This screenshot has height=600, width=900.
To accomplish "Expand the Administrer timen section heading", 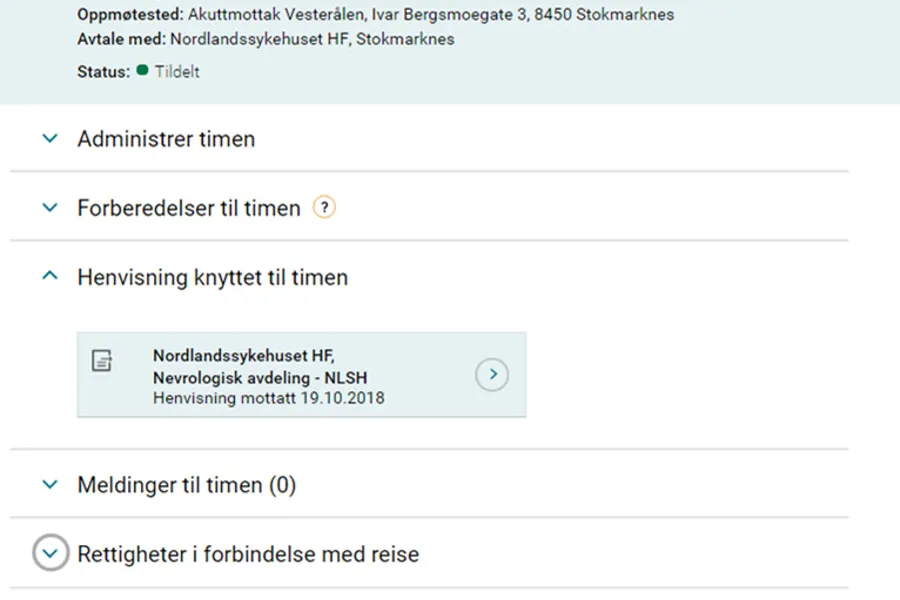I will [x=166, y=139].
